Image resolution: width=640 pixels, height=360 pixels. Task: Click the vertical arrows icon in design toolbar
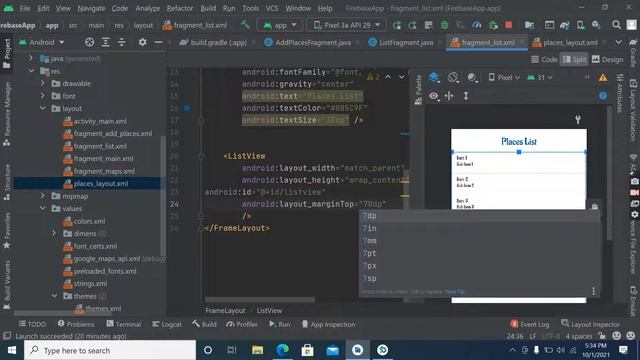coord(466,96)
